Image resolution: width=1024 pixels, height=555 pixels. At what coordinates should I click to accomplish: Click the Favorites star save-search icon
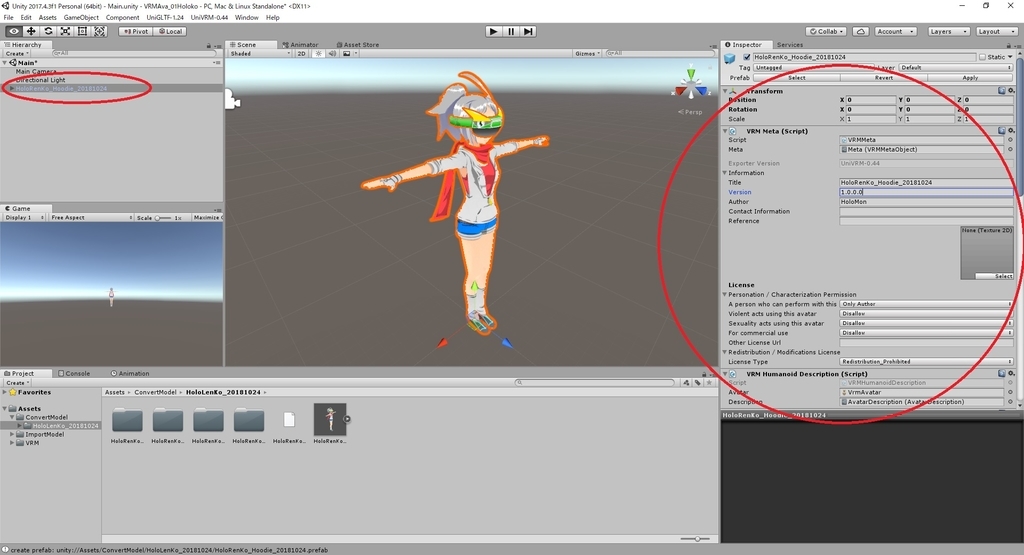pos(709,383)
